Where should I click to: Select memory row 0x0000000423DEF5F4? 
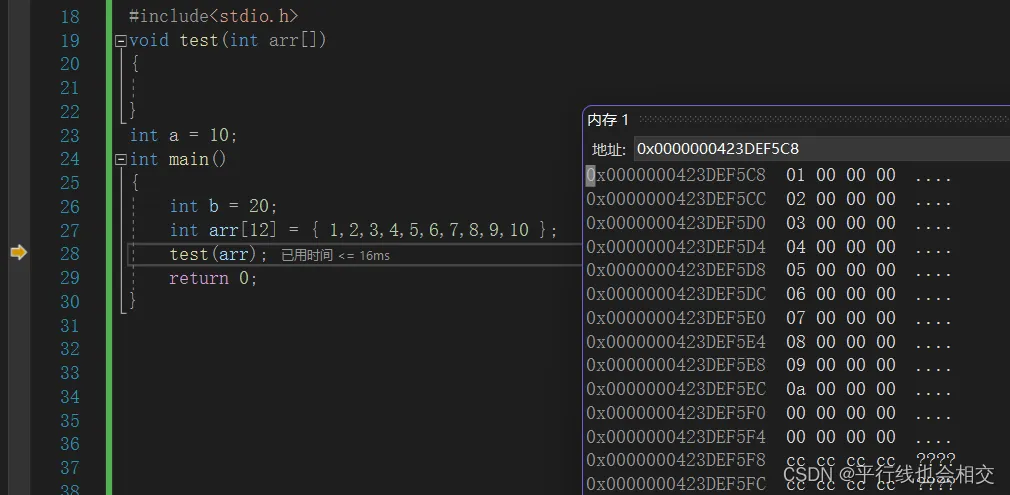click(x=768, y=437)
